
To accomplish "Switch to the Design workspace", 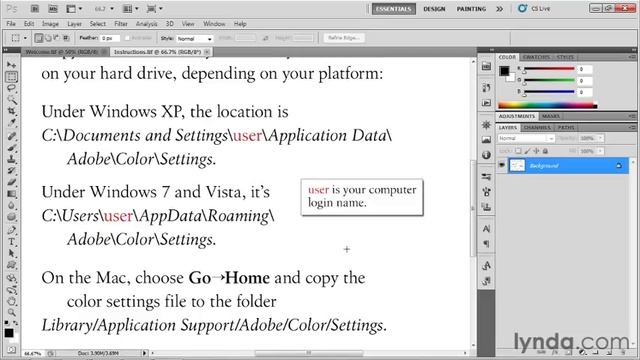I will [434, 9].
